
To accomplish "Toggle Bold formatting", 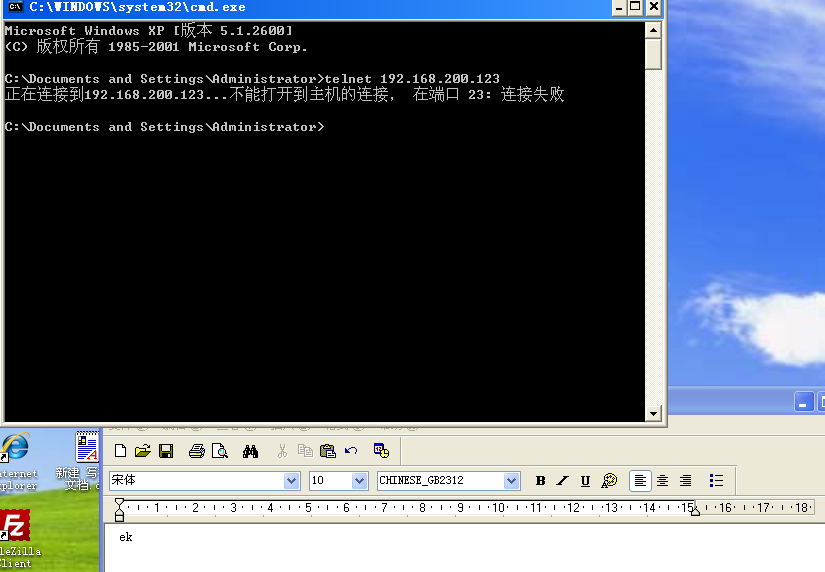I will pos(540,480).
